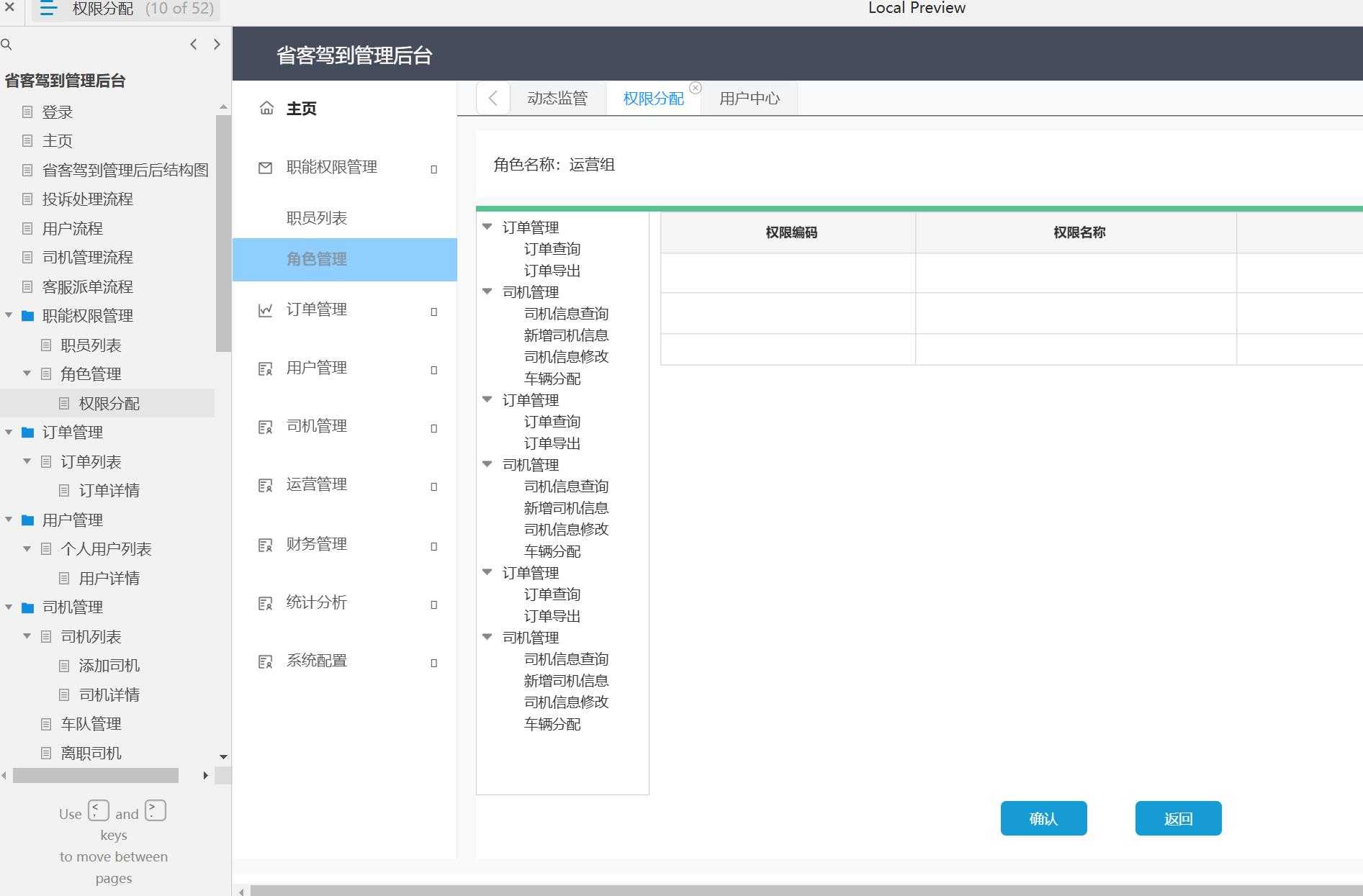Click the home icon beside 主页
Image resolution: width=1363 pixels, height=896 pixels.
pos(266,108)
